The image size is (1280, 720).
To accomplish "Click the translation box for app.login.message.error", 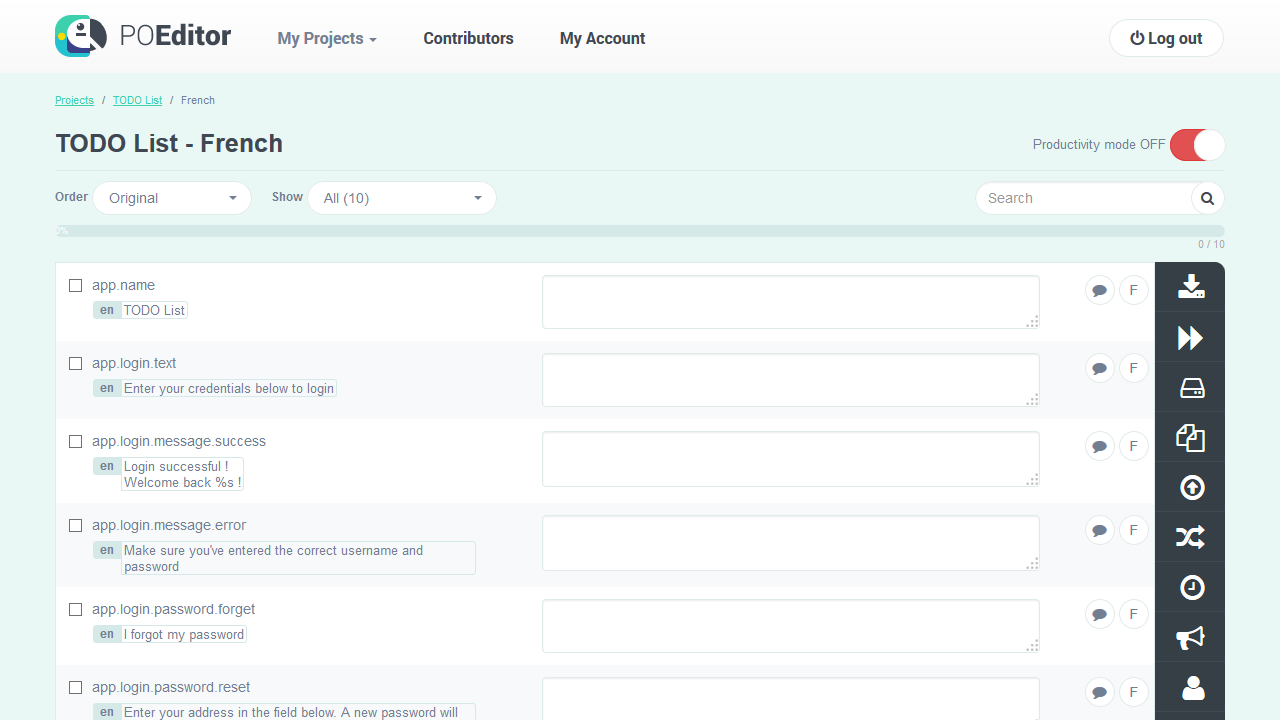I will 791,543.
